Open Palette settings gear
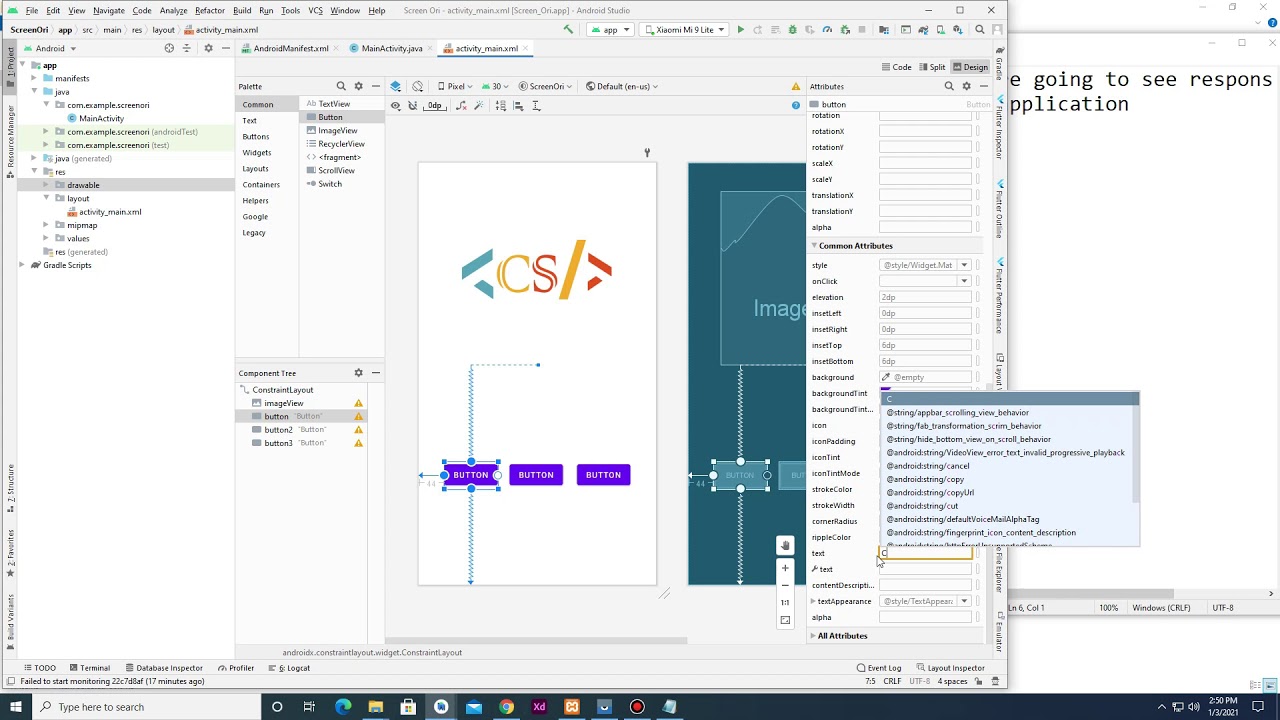 358,86
